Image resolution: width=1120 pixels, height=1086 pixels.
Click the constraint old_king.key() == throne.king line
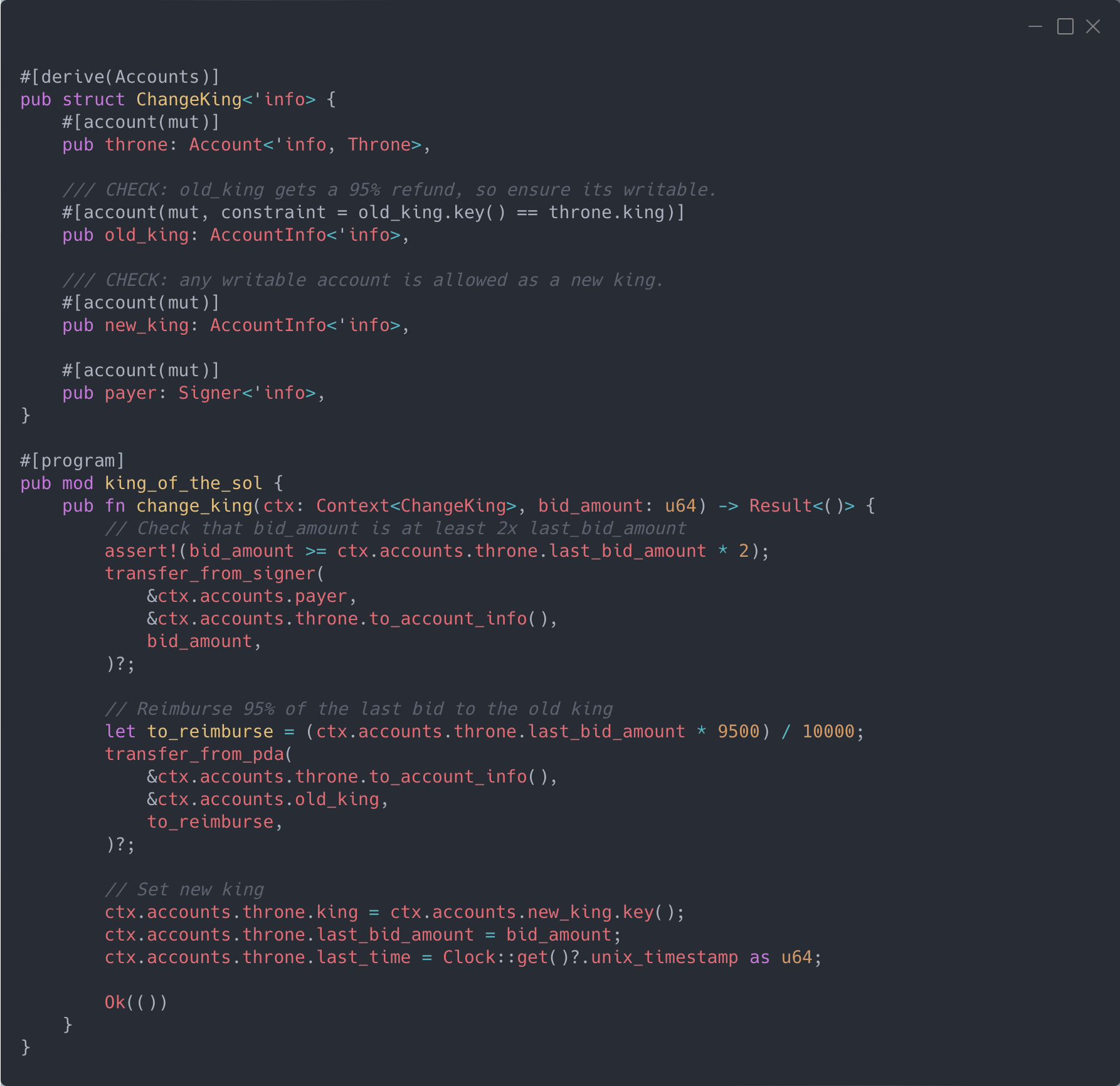(374, 213)
